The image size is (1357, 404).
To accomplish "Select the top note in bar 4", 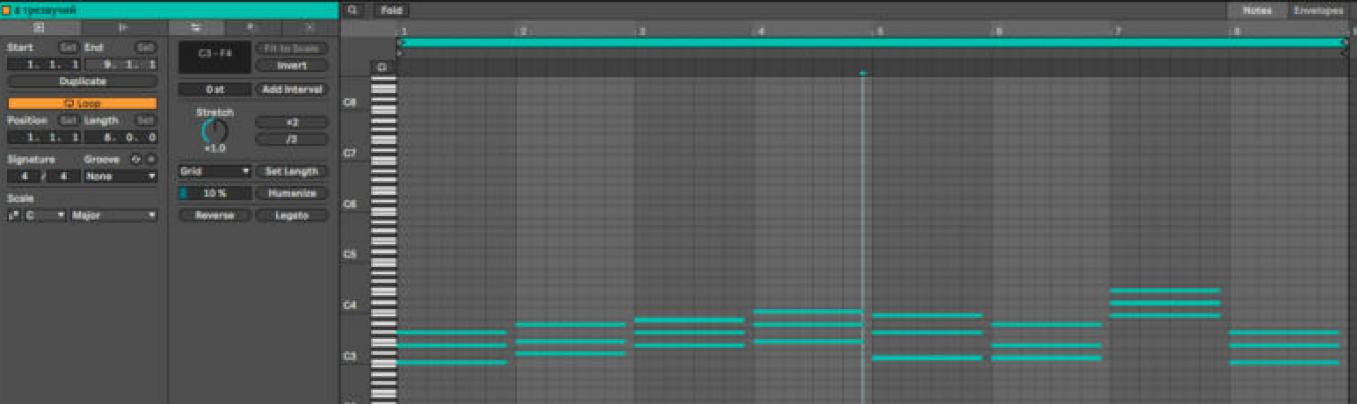I will pos(808,311).
